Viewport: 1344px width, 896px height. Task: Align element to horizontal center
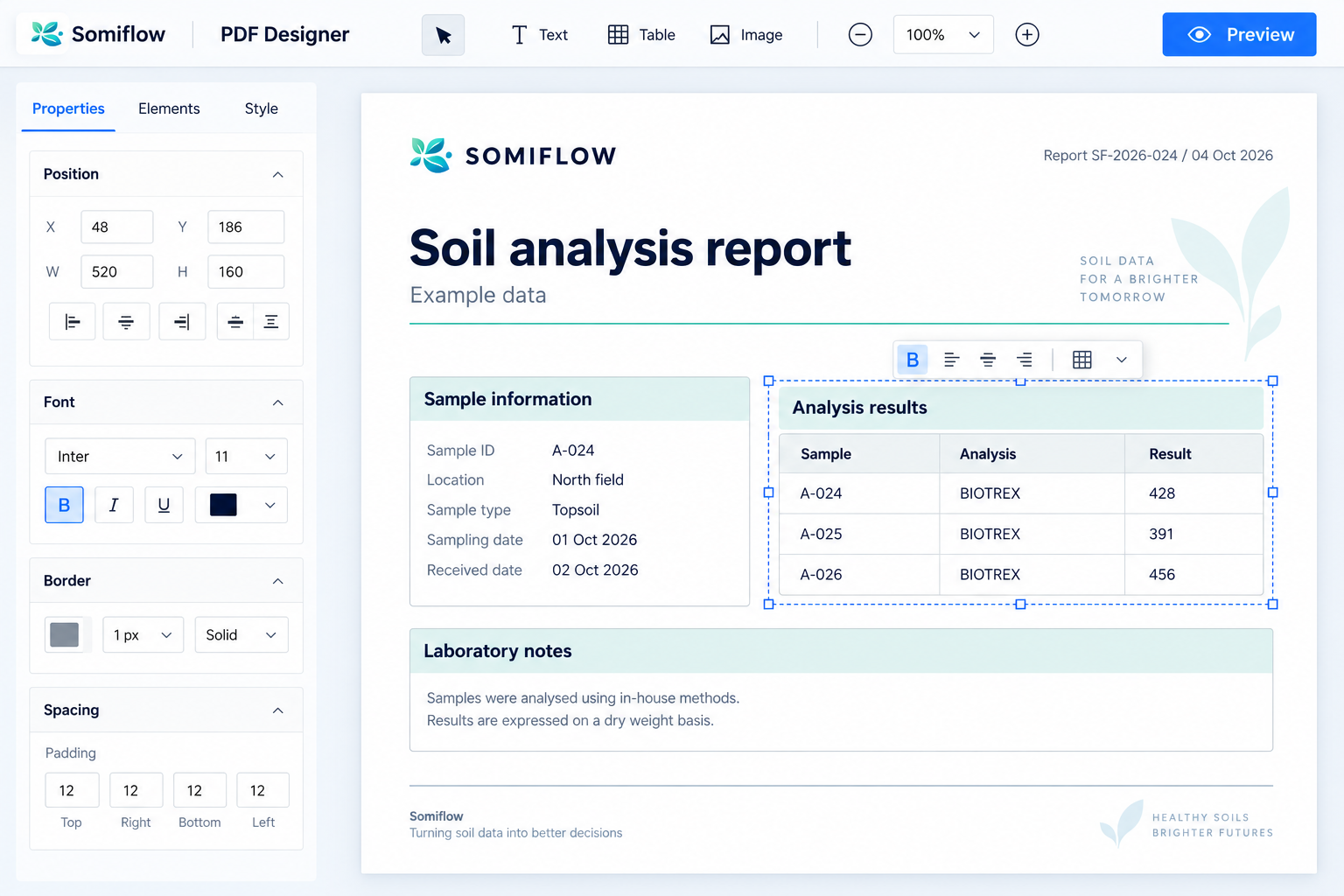coord(126,322)
